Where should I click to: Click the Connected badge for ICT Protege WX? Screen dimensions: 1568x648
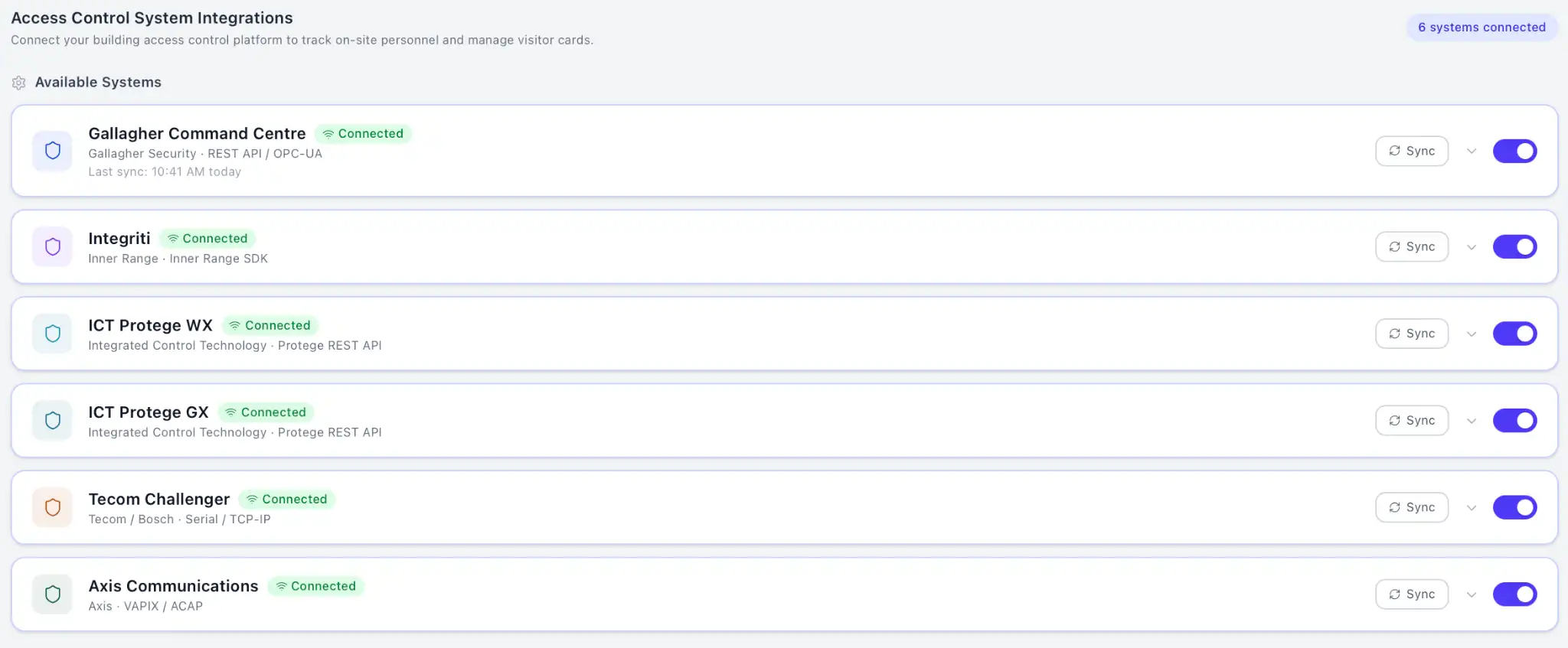(270, 325)
